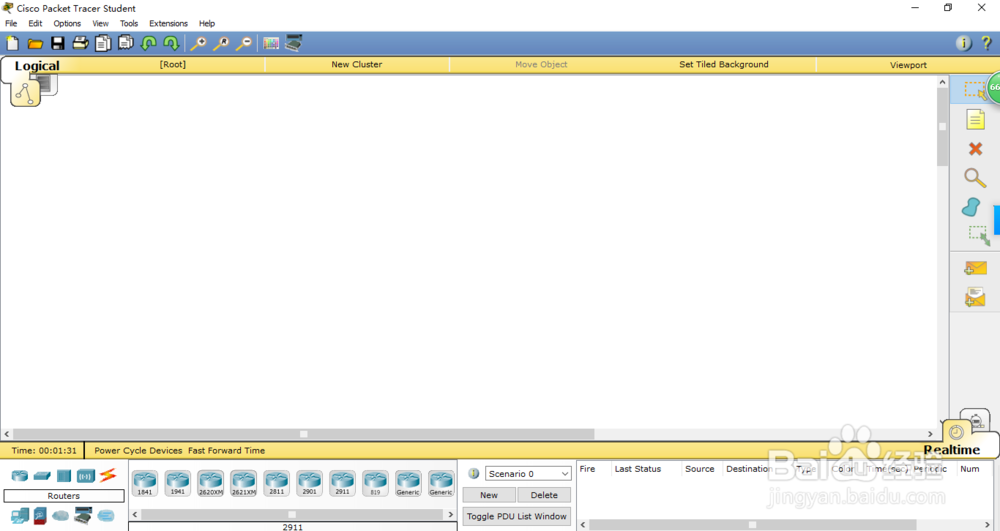
Task: Select the End Devices category icon
Action: 20,515
